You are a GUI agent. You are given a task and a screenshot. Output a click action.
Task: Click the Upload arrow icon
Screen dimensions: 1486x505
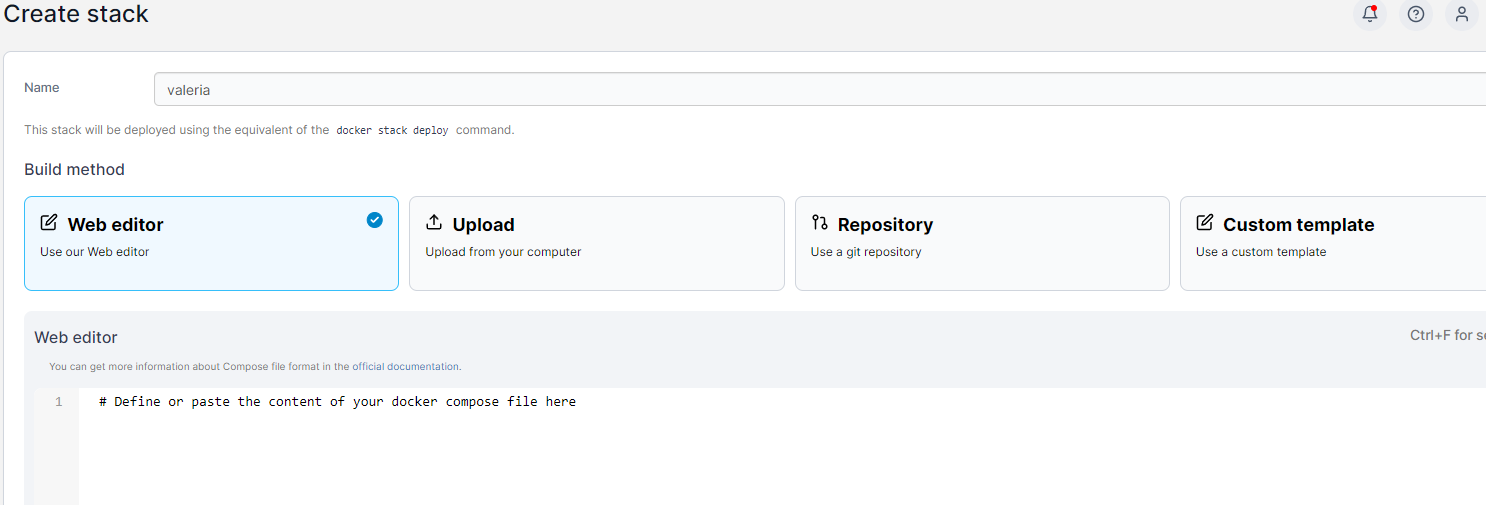[x=434, y=223]
